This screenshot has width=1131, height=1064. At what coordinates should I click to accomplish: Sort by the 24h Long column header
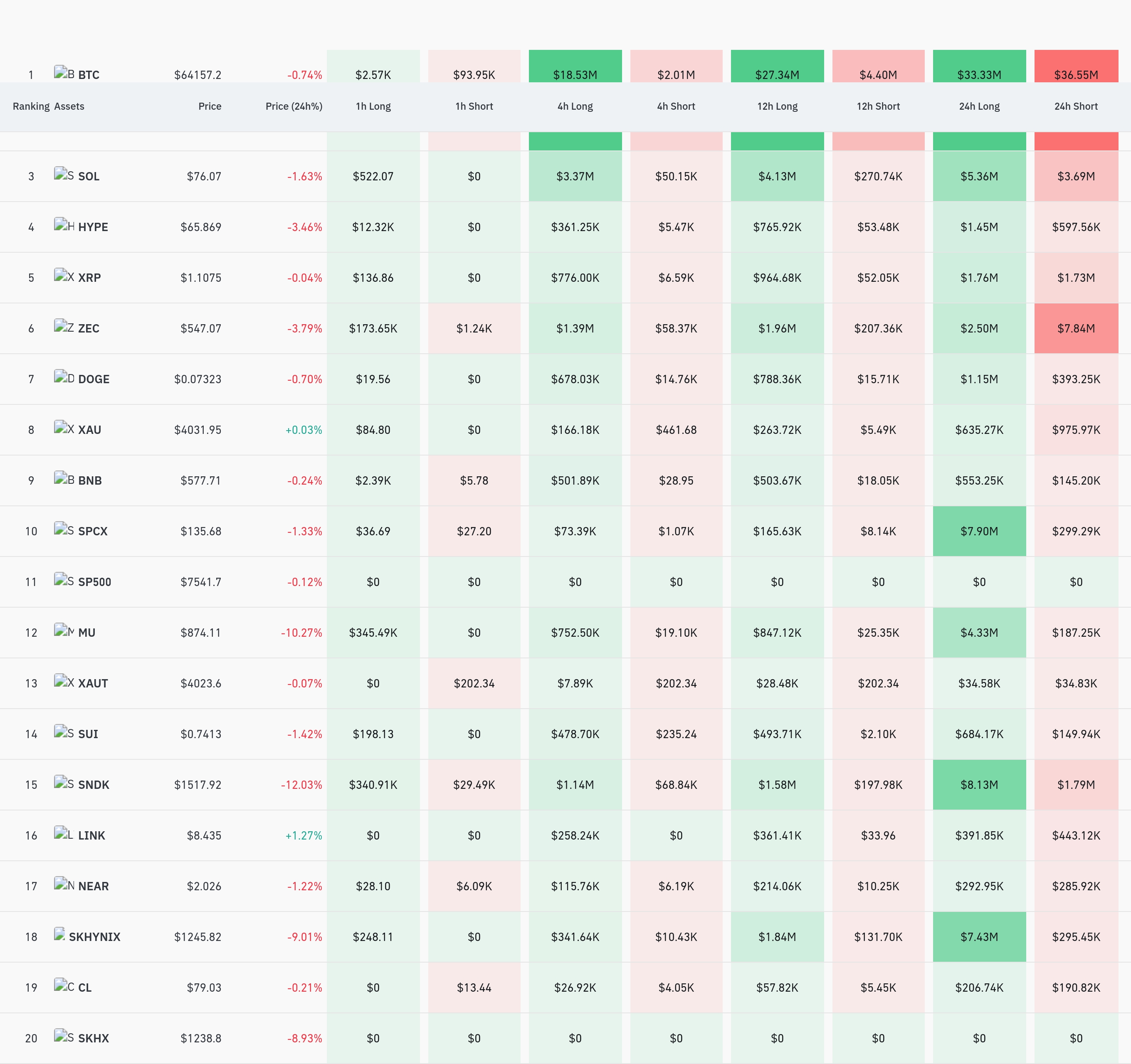979,106
